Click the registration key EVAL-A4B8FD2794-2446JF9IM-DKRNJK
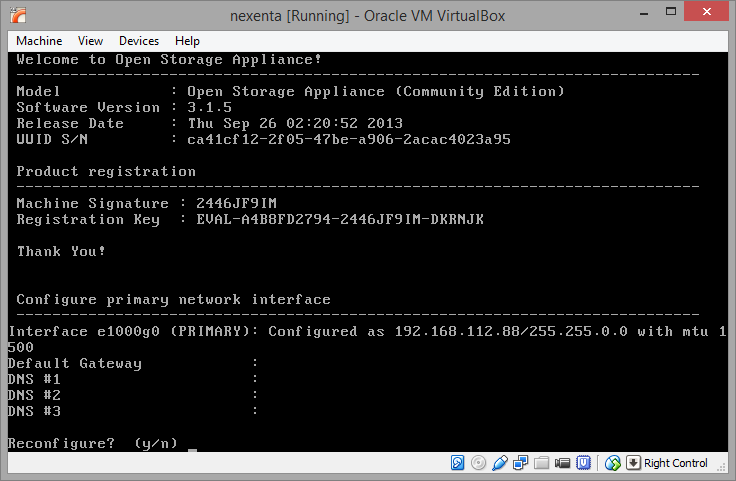Image resolution: width=736 pixels, height=481 pixels. 340,219
